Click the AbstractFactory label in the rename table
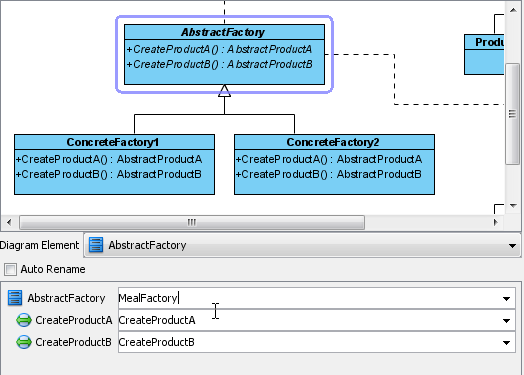 tap(66, 298)
